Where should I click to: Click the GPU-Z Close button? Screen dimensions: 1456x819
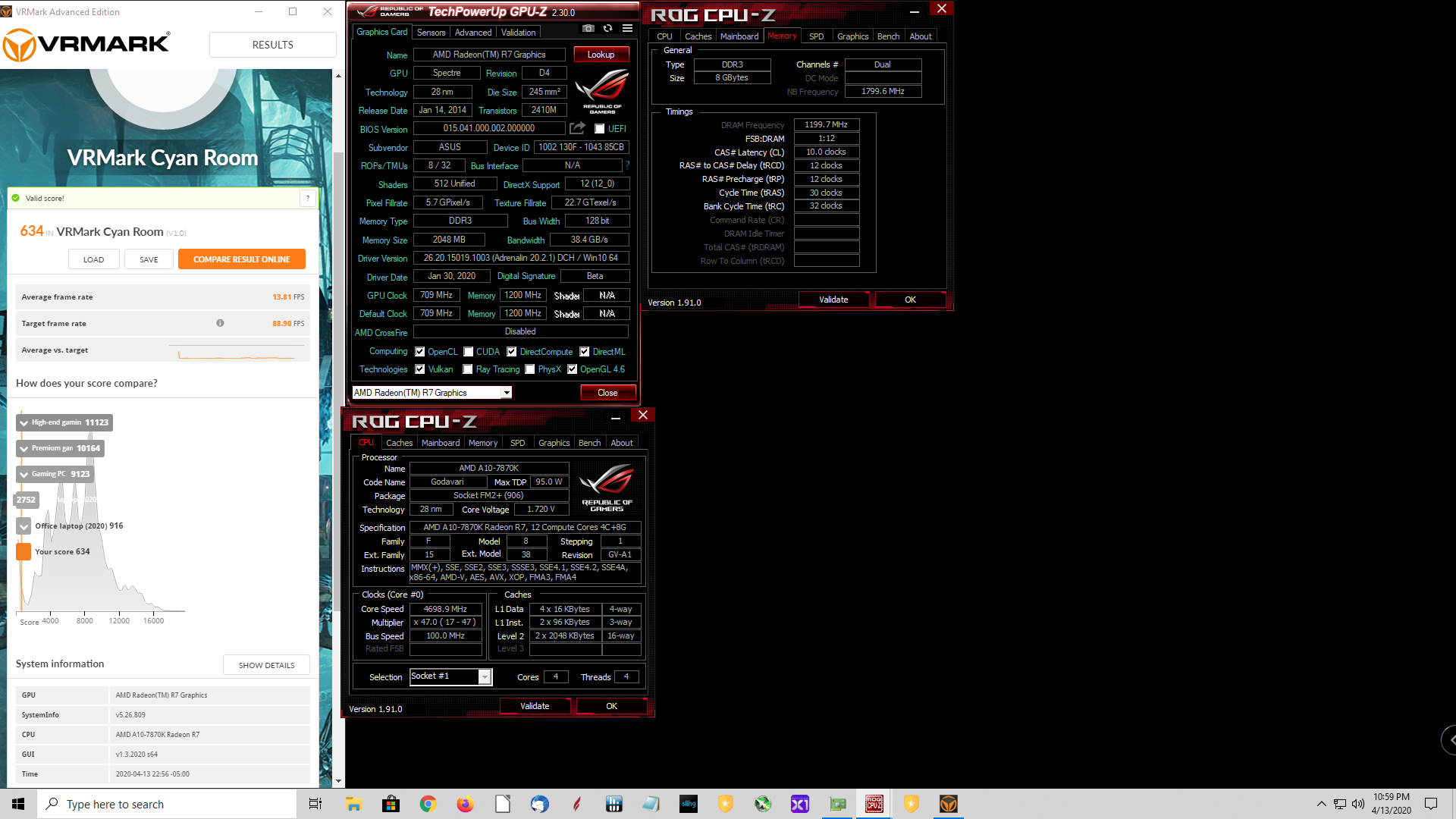(x=607, y=393)
